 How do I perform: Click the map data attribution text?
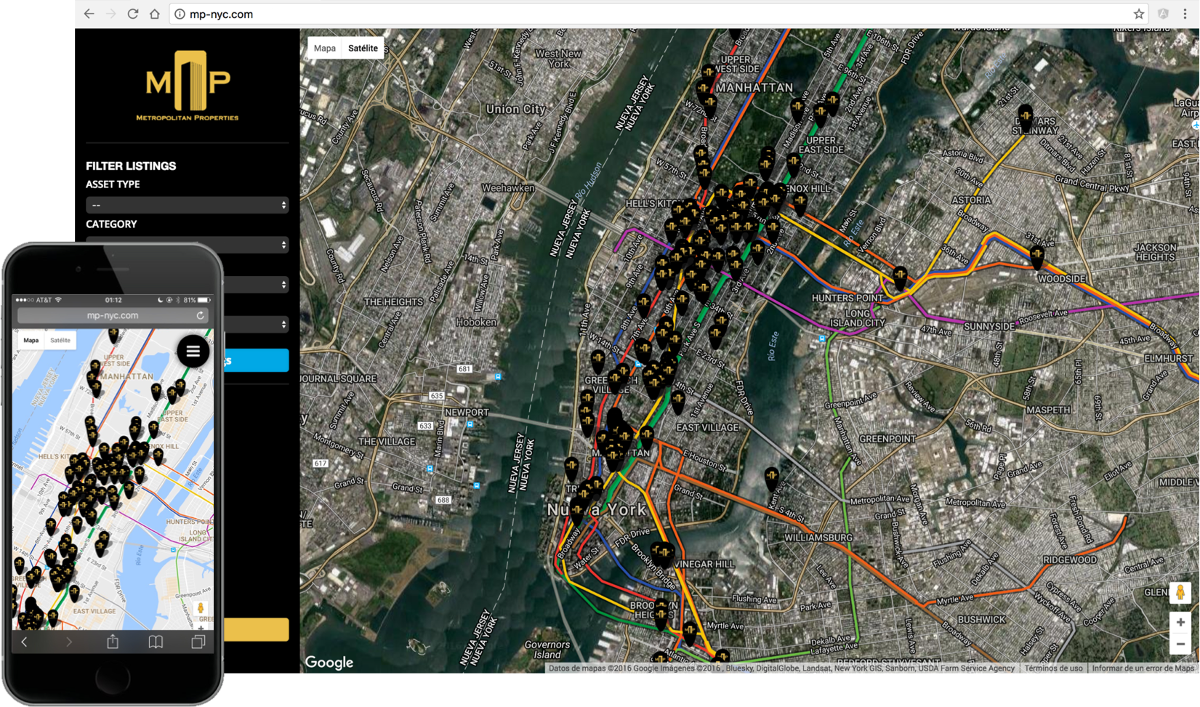pyautogui.click(x=781, y=668)
